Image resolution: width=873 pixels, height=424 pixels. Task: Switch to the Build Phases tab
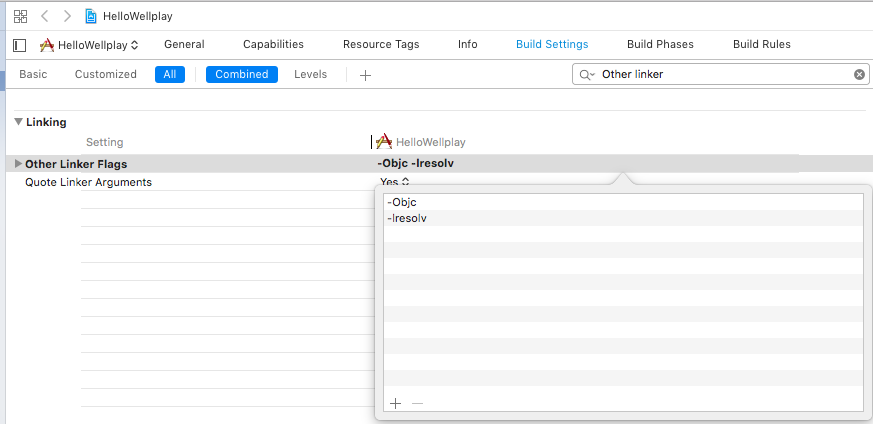(x=660, y=44)
